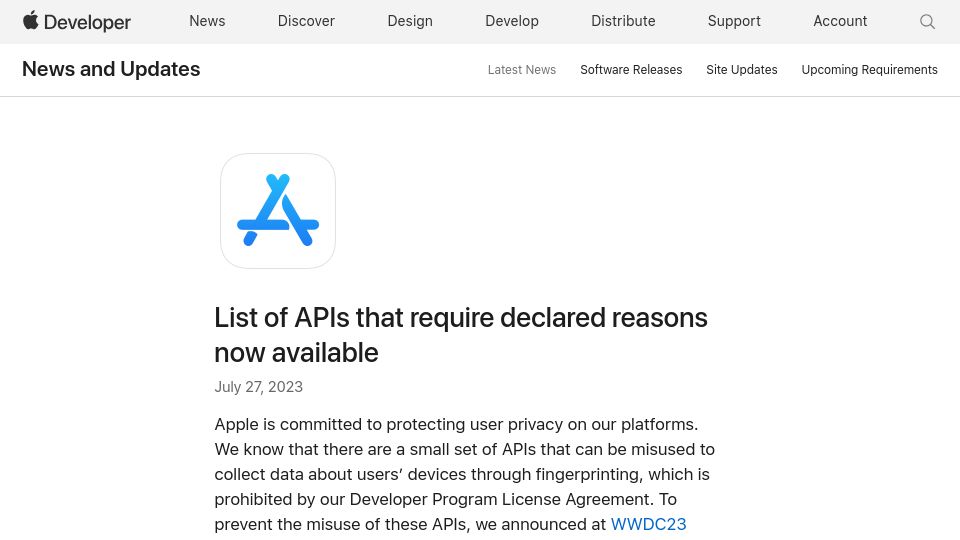
Task: Open the Design menu item
Action: pyautogui.click(x=410, y=21)
